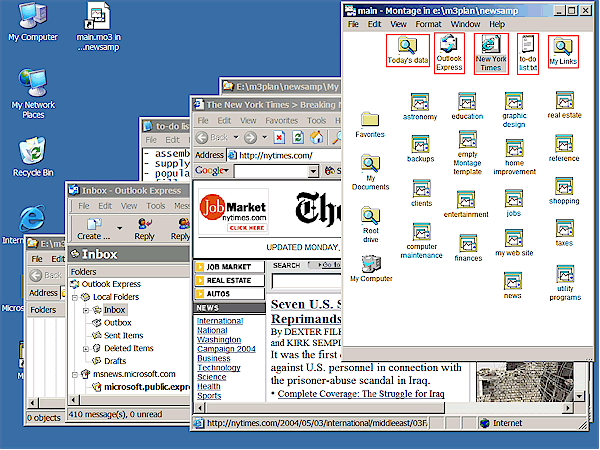Open the to-do list.txt icon
Image resolution: width=600 pixels, height=450 pixels.
tap(528, 54)
